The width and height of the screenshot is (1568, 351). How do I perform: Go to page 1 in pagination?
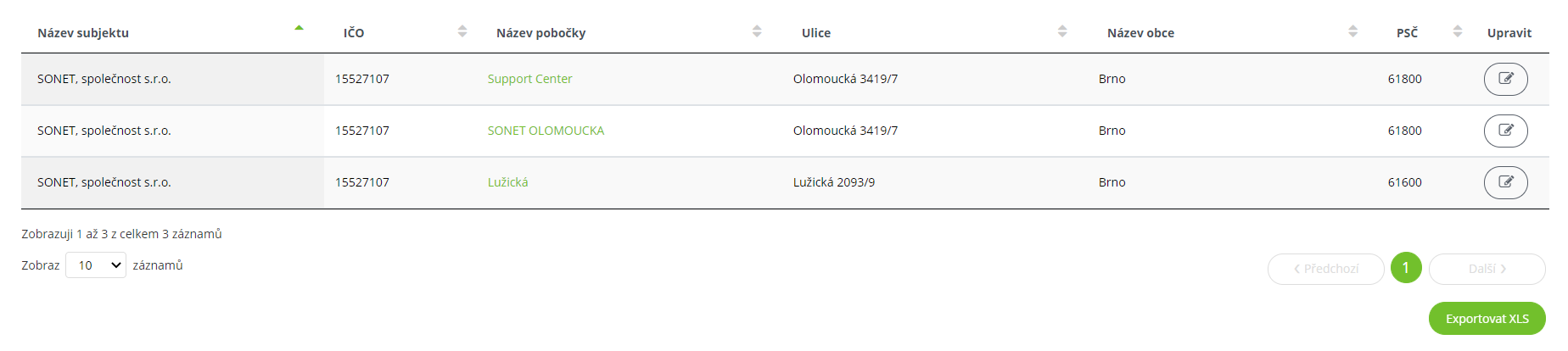[1406, 268]
